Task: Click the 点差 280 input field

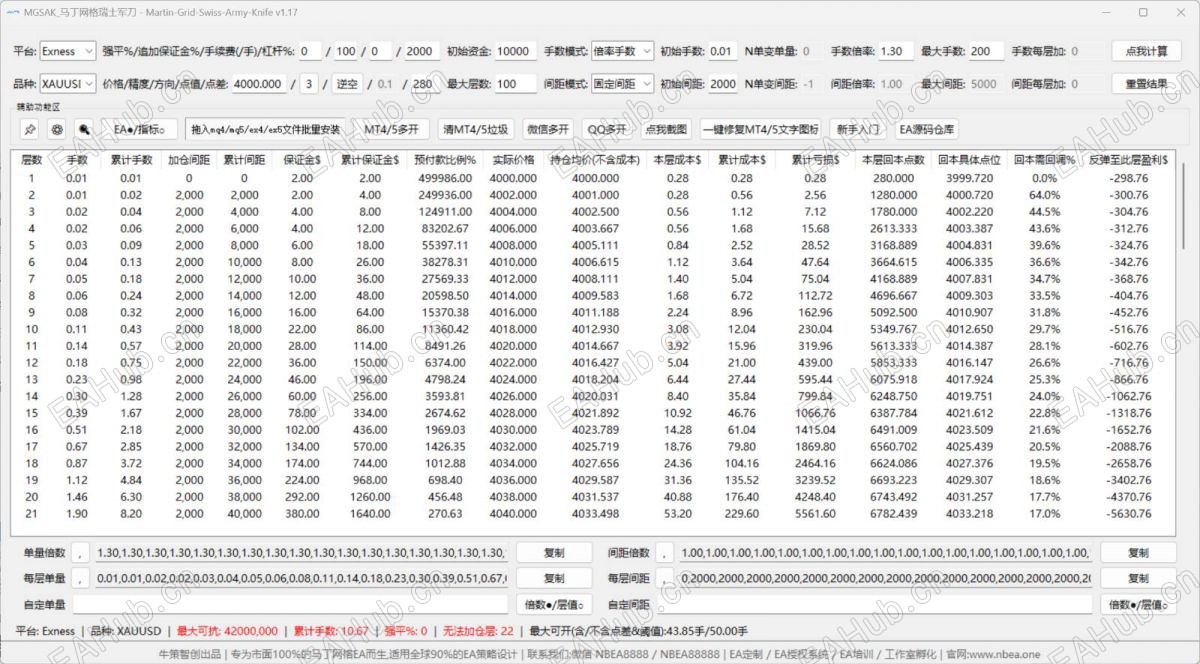Action: pos(424,84)
